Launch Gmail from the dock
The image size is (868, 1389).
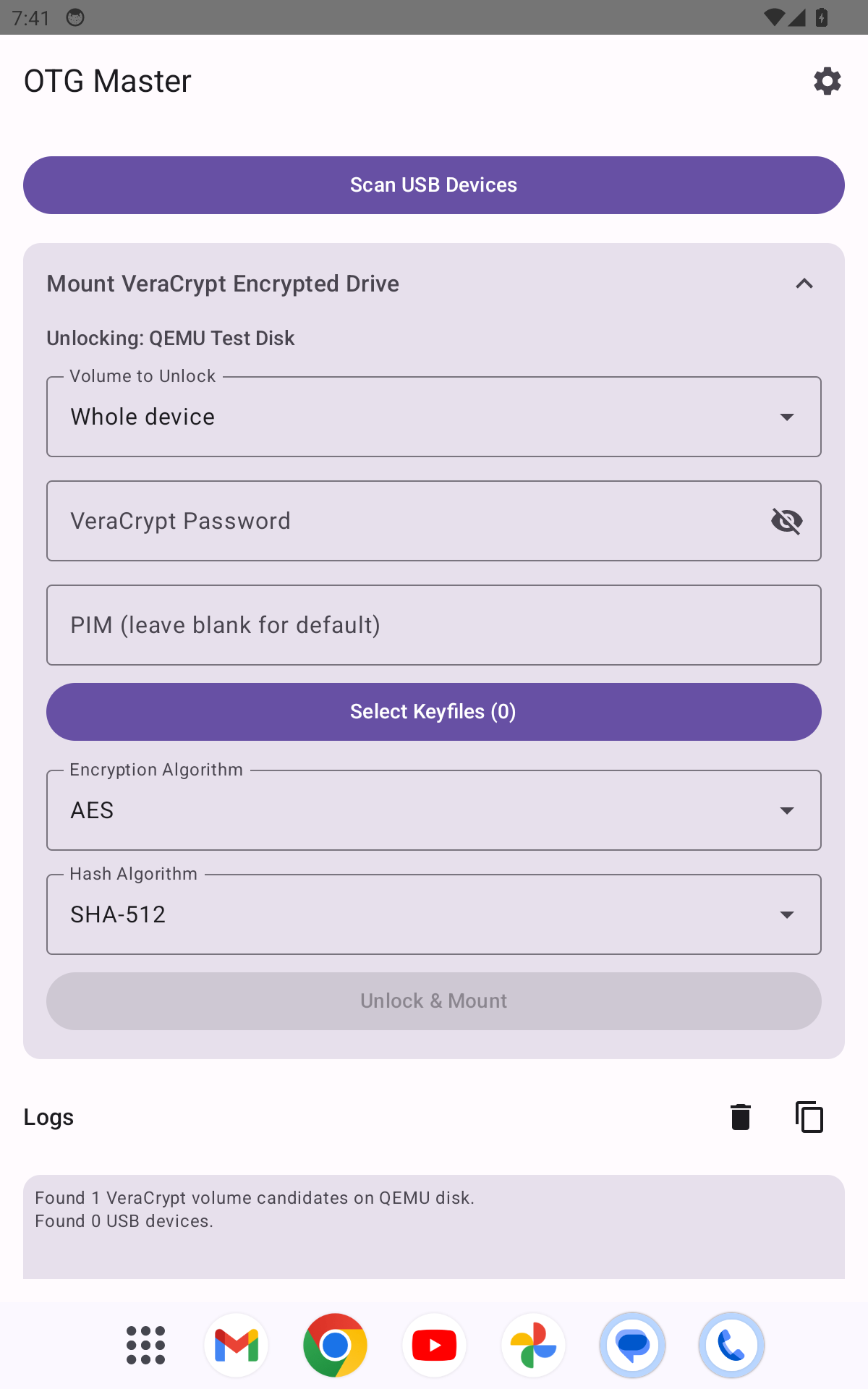click(x=237, y=1346)
